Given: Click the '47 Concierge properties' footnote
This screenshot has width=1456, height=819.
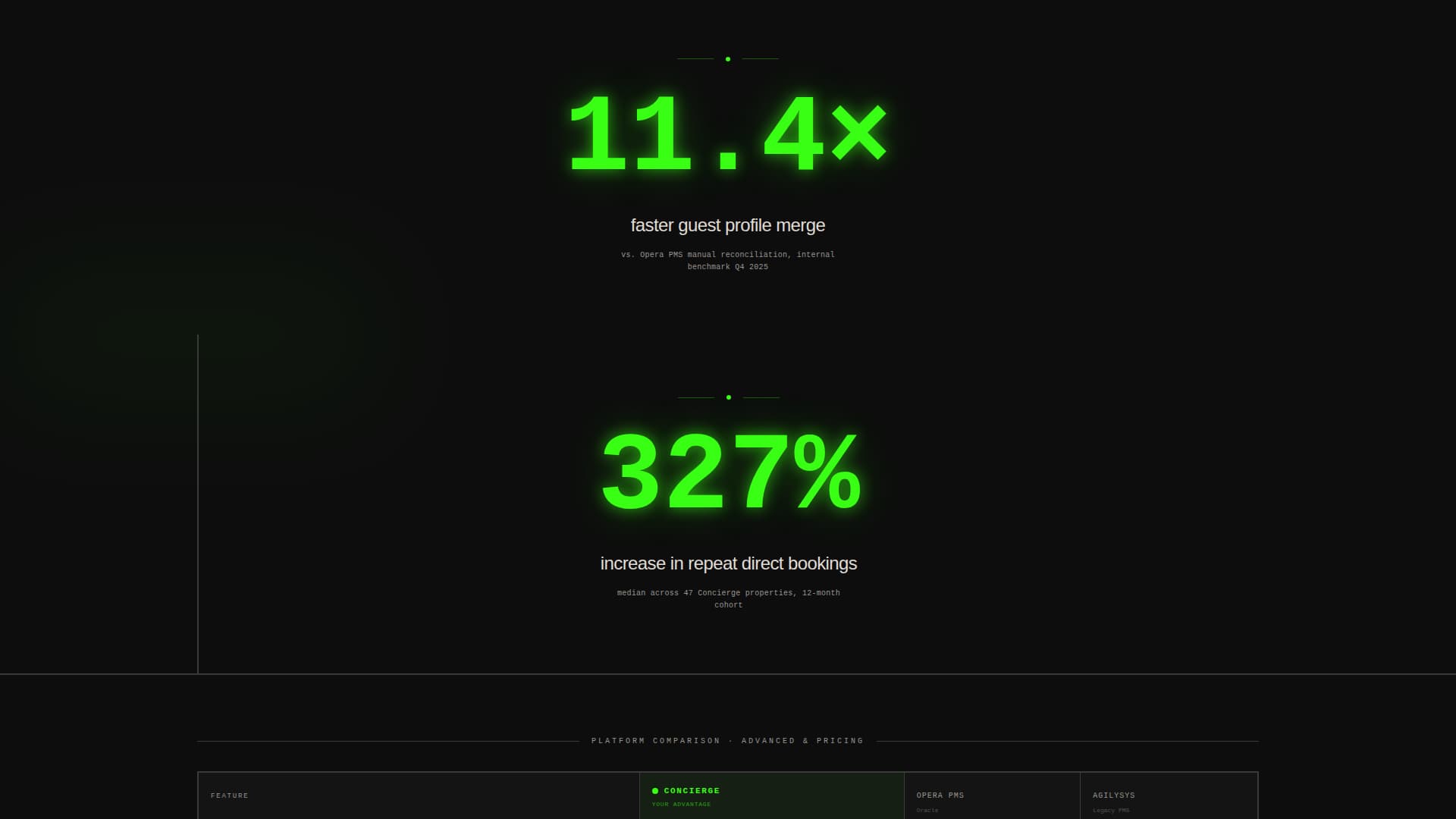Looking at the screenshot, I should (x=728, y=598).
